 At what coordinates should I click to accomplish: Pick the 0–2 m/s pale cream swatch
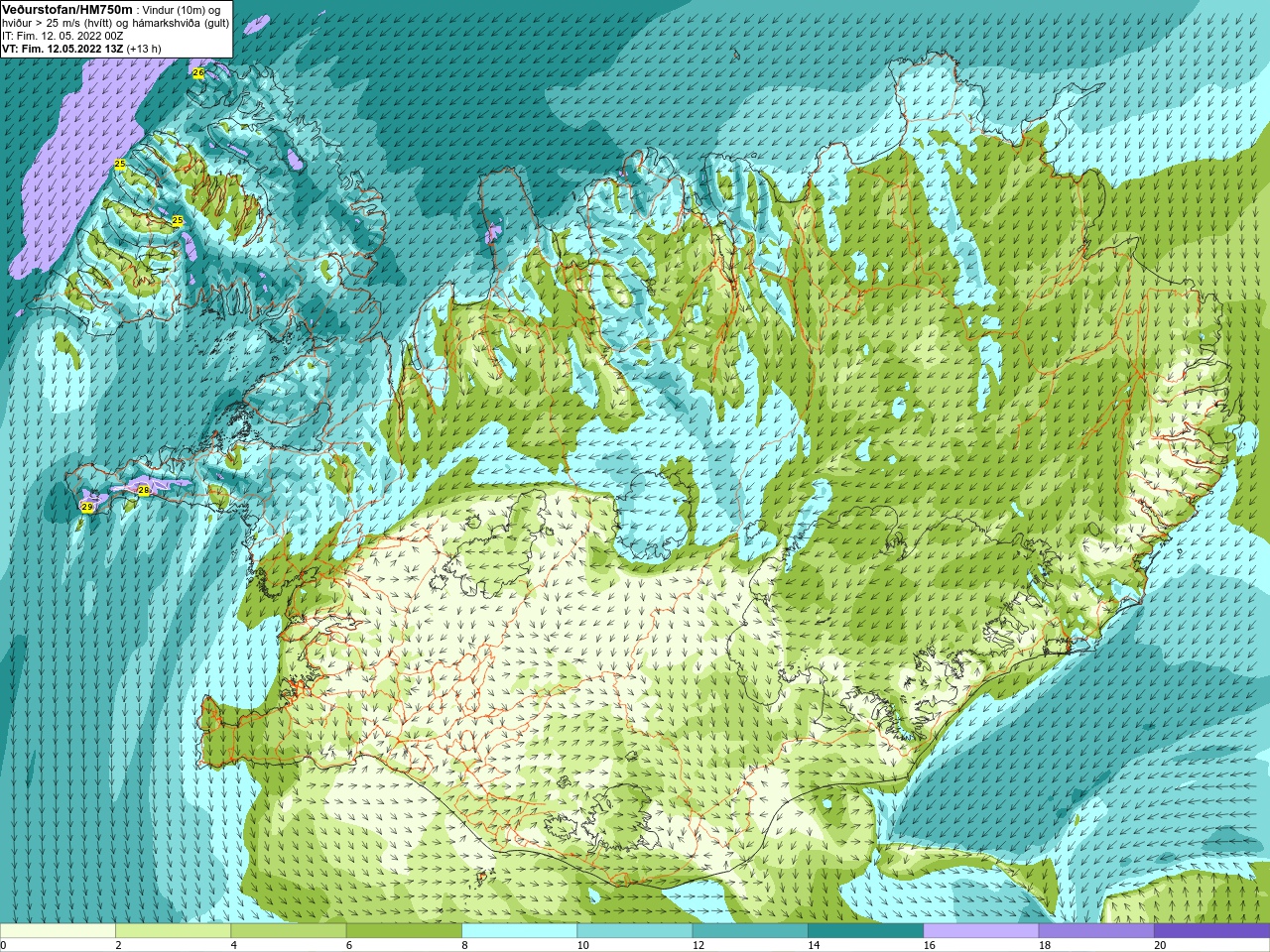click(58, 931)
